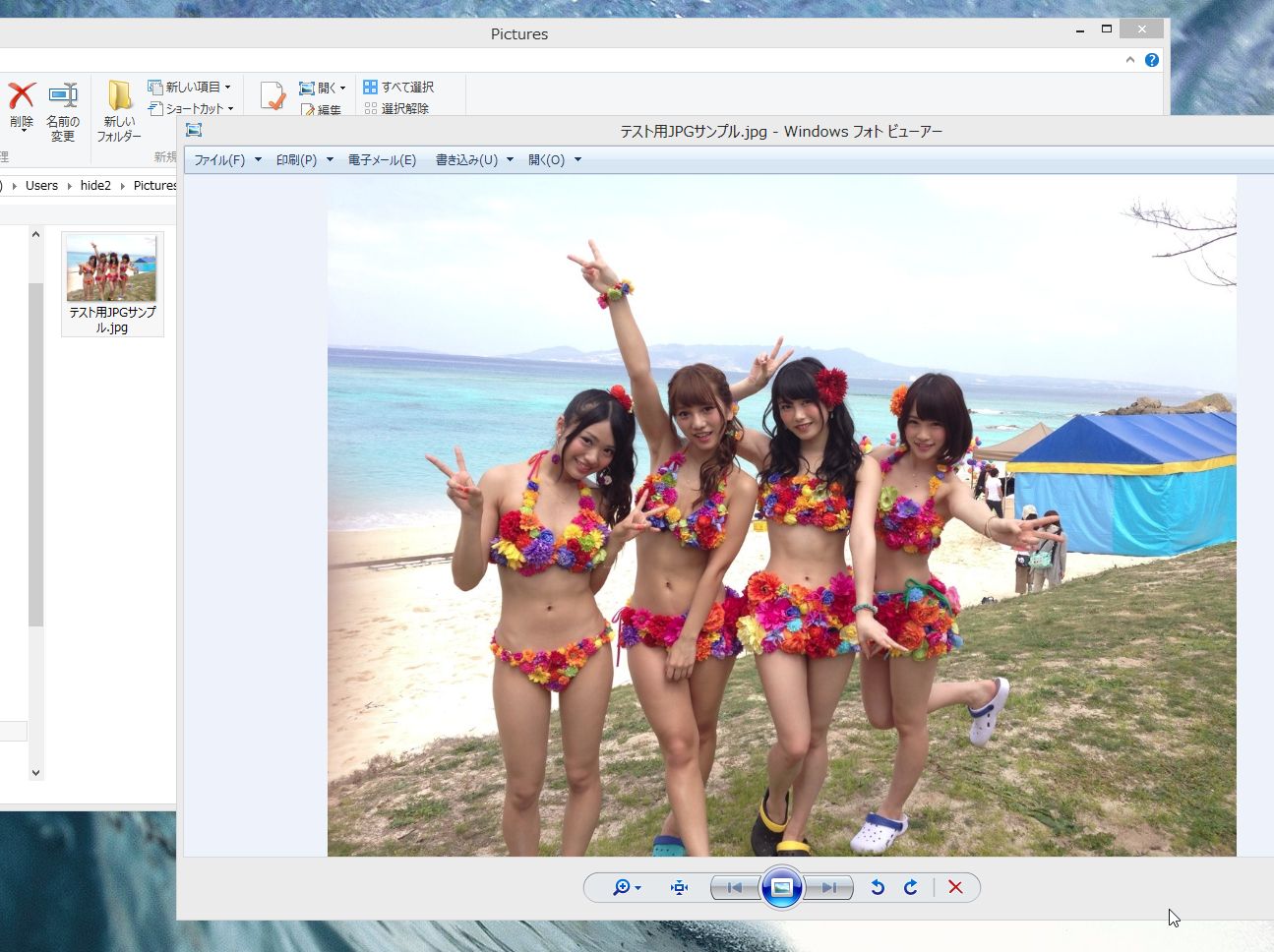This screenshot has width=1274, height=952.
Task: Click the Users folder in the address path
Action: (41, 185)
